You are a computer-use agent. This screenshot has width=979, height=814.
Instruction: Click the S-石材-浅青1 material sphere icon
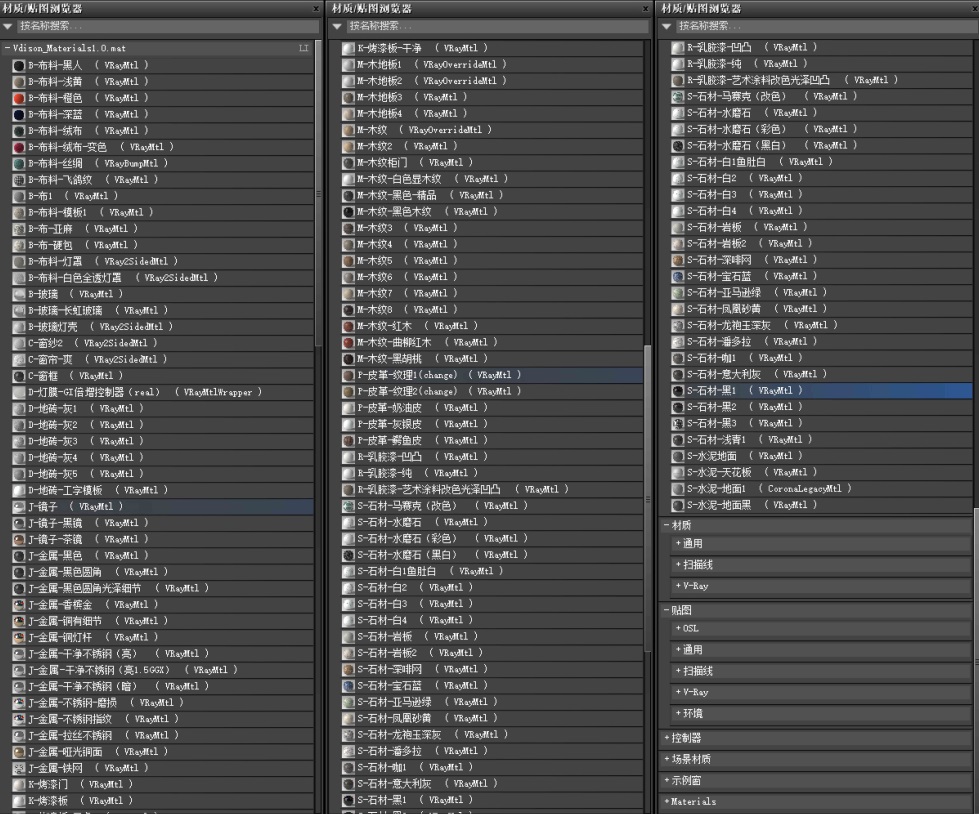tap(677, 440)
